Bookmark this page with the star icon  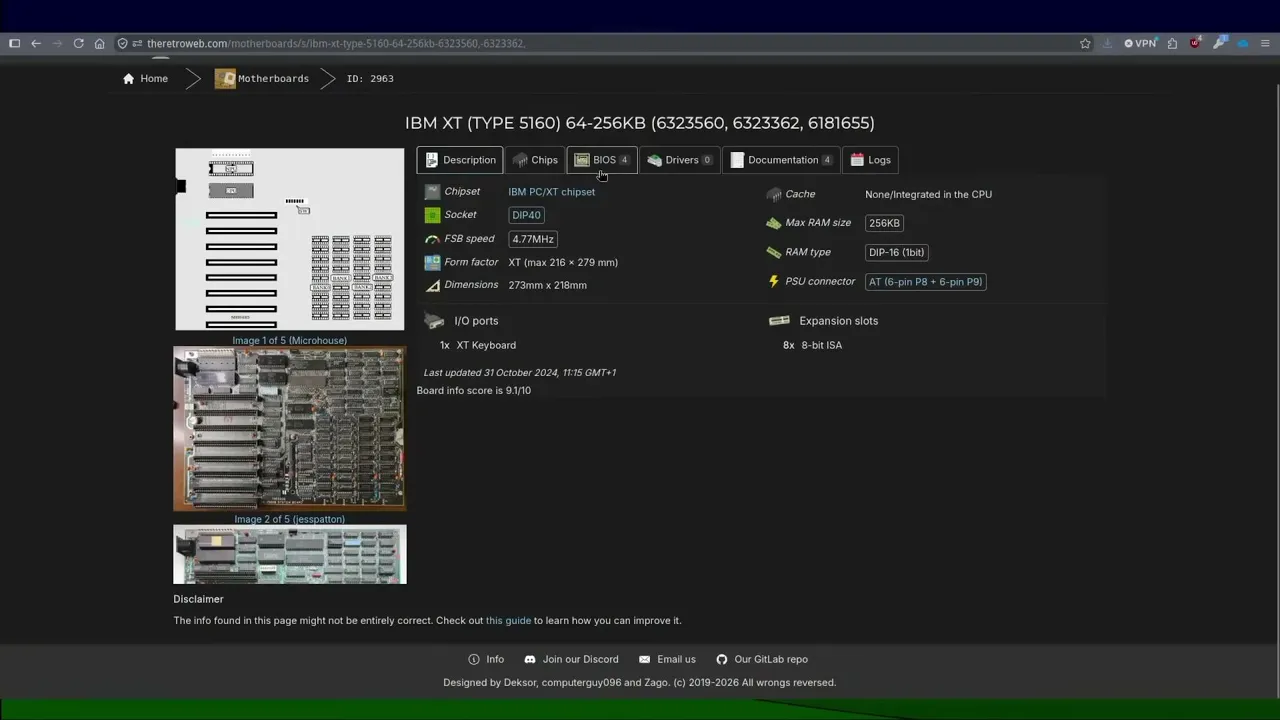[1085, 43]
